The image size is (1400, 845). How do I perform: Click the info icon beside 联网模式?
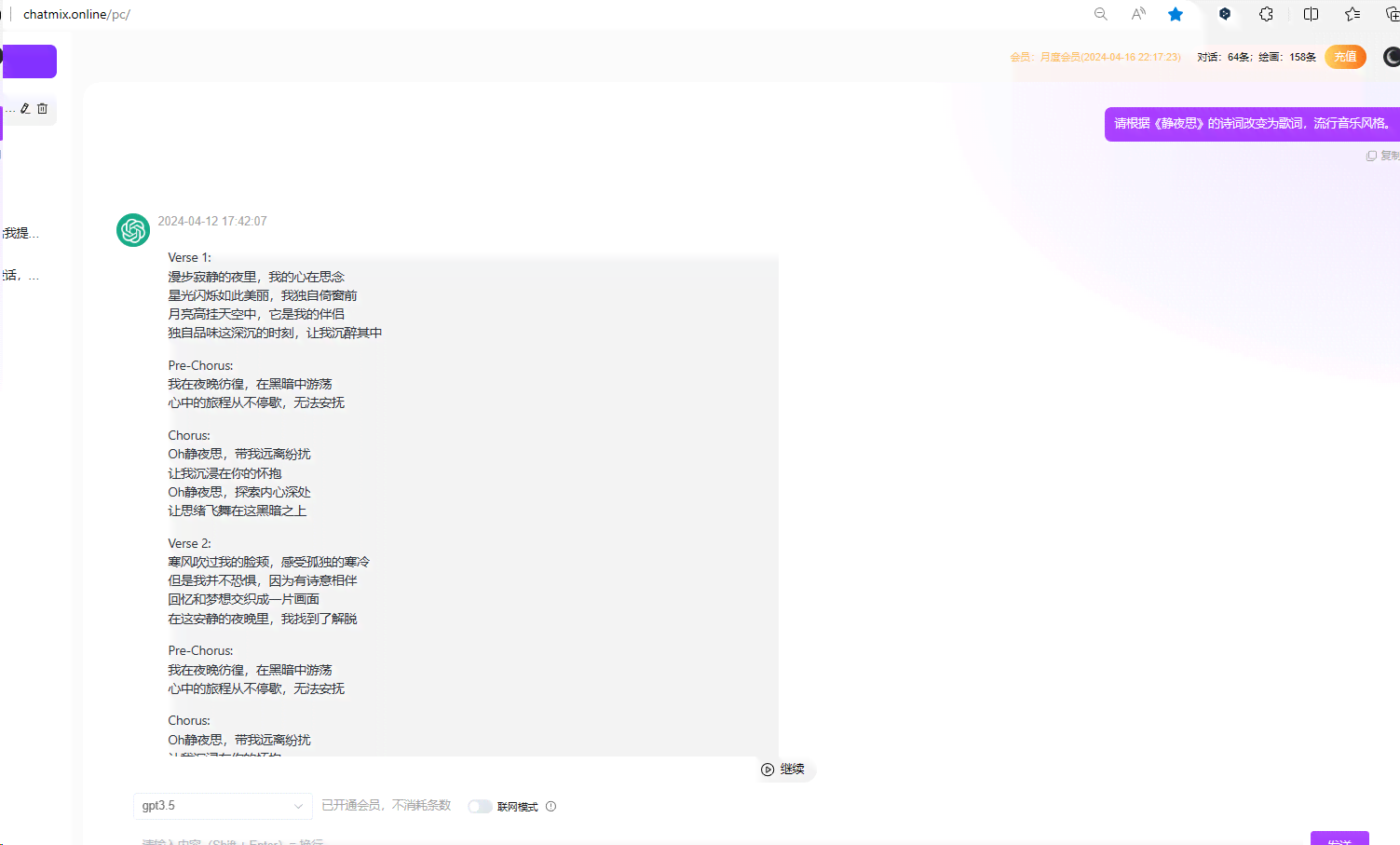(x=550, y=807)
